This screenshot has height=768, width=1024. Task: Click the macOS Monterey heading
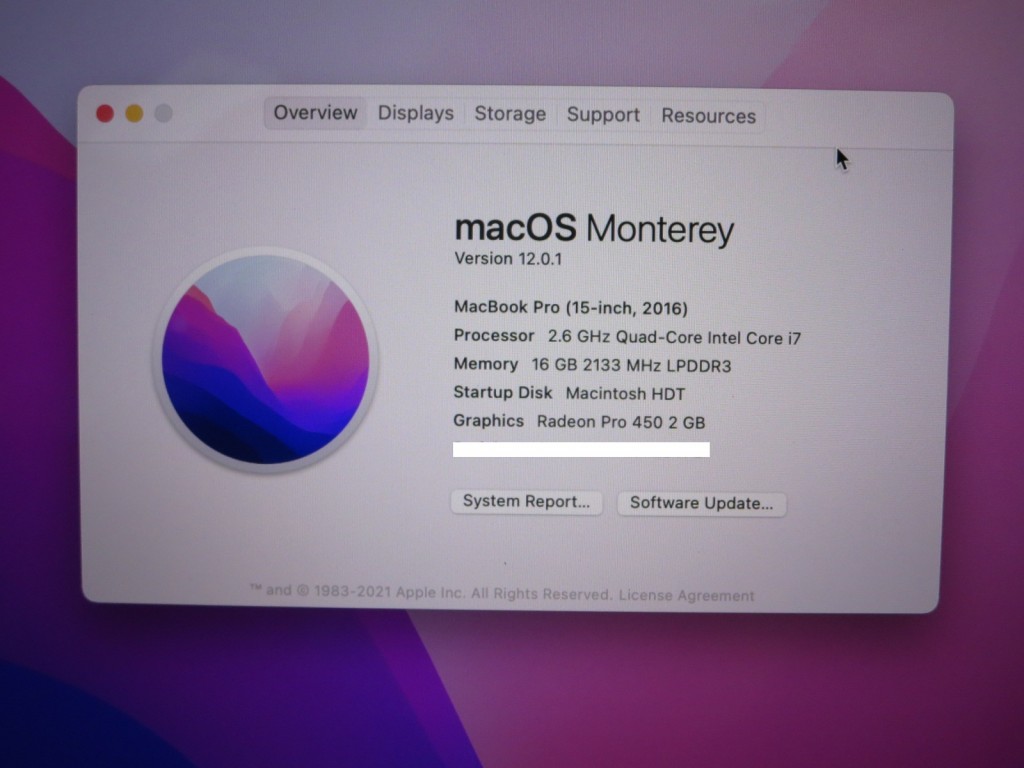594,229
